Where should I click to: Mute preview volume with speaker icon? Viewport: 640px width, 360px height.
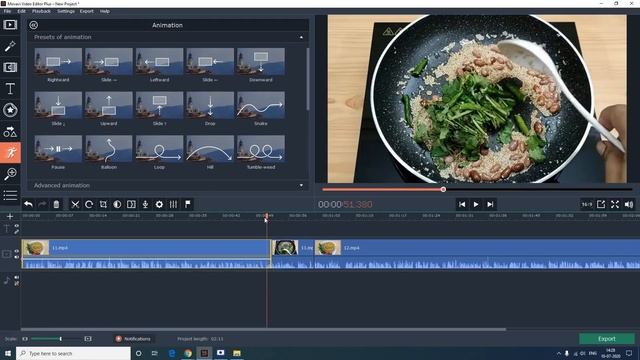click(629, 204)
